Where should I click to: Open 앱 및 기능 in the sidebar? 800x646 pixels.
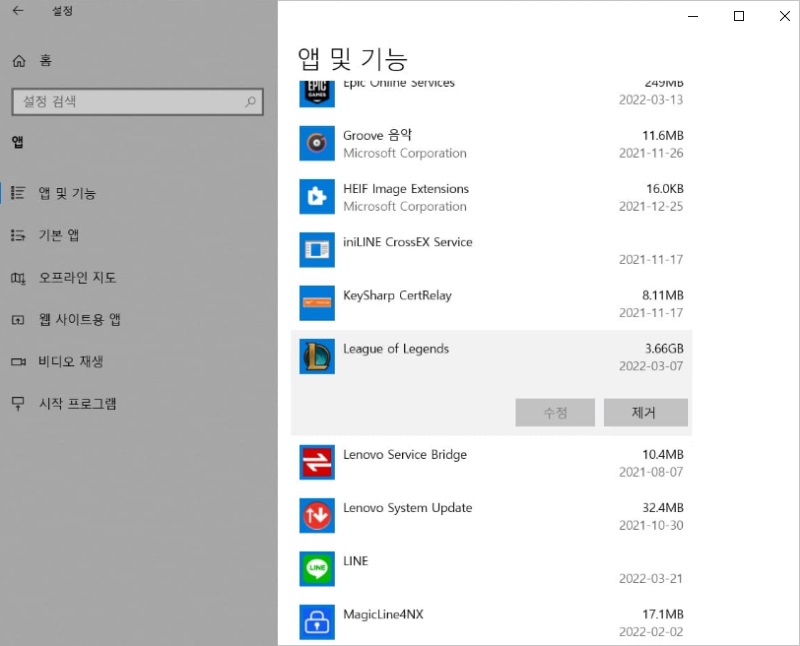67,193
